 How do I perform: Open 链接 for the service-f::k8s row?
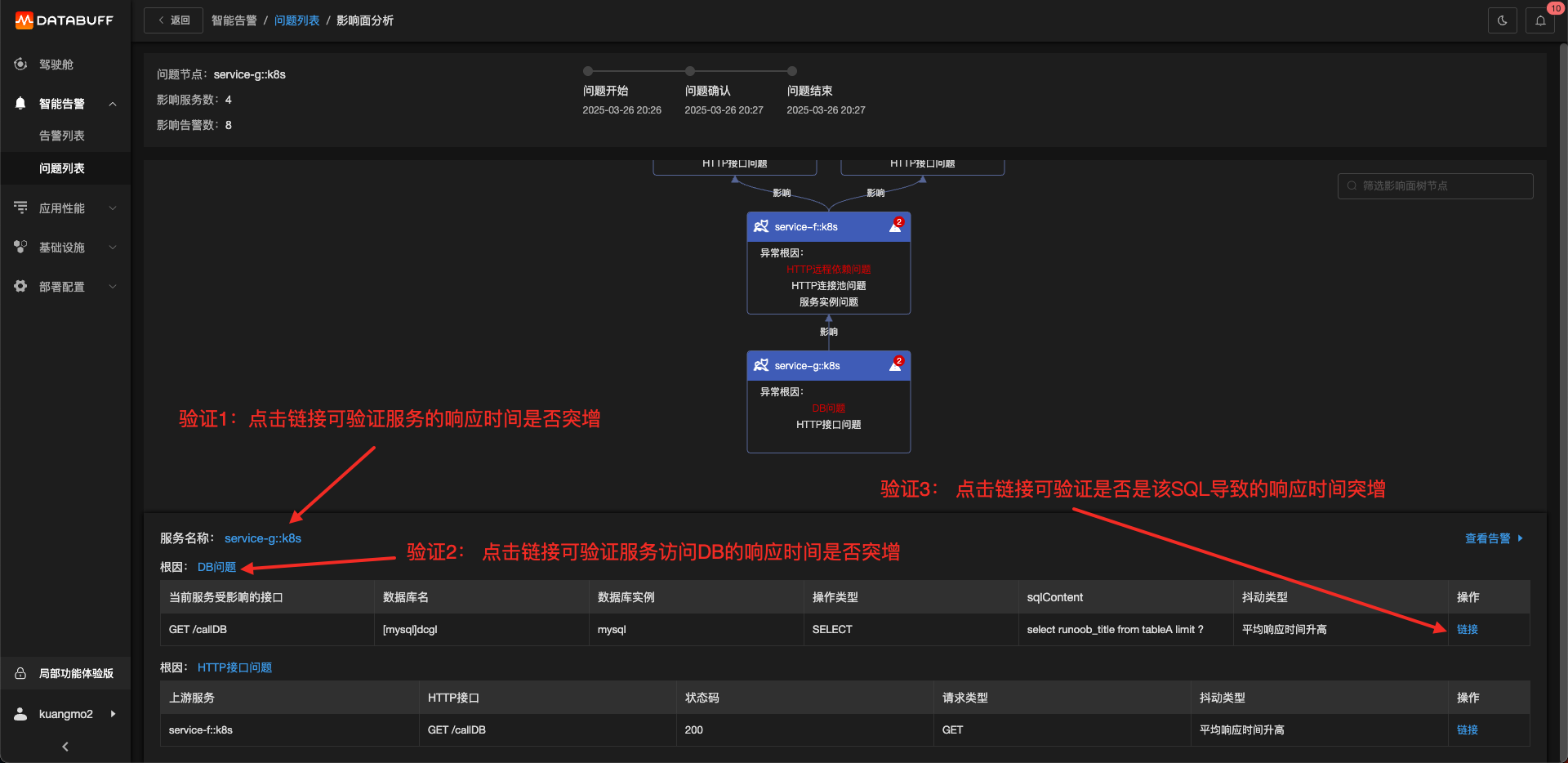click(x=1468, y=730)
